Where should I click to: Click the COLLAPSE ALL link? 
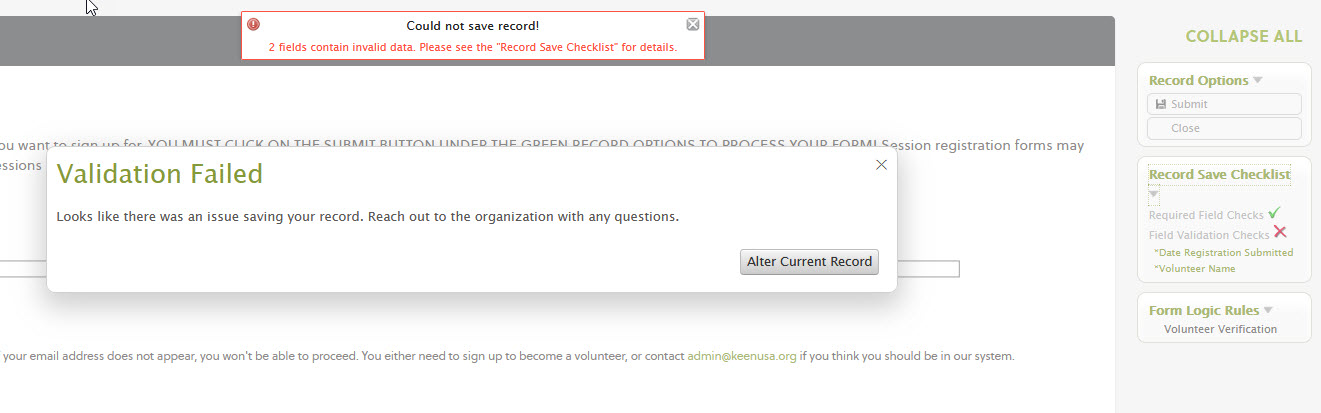(1243, 37)
